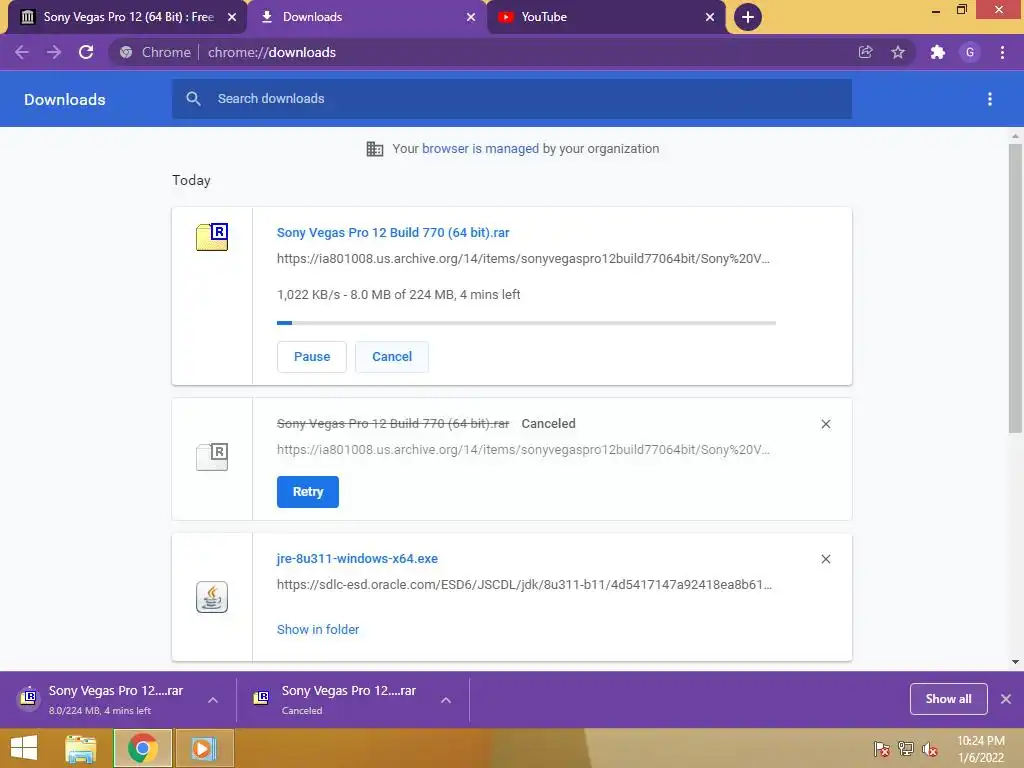This screenshot has height=768, width=1024.
Task: Open the media player taskbar icon
Action: (204, 748)
